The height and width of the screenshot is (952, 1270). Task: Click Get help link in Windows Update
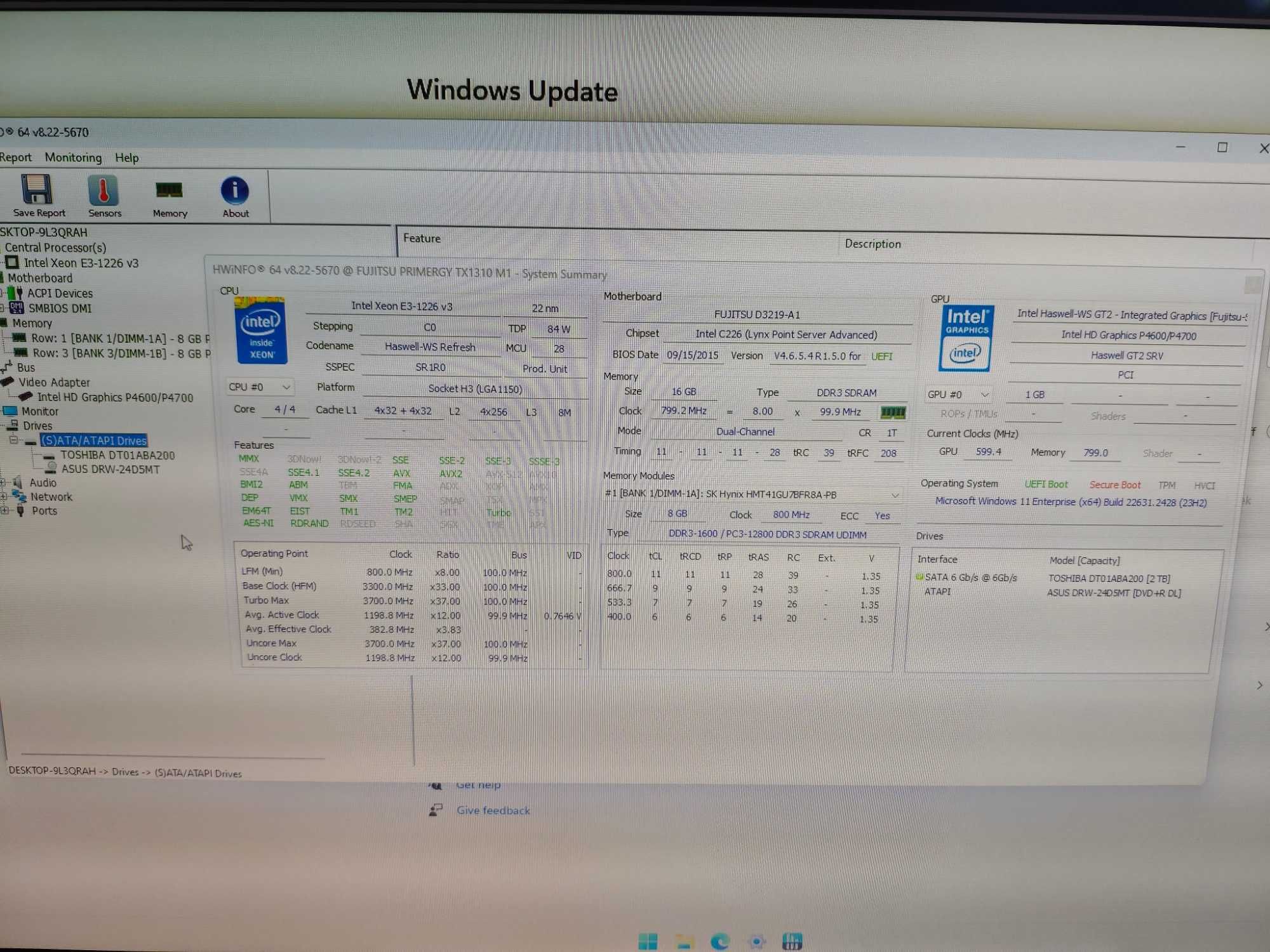coord(478,785)
